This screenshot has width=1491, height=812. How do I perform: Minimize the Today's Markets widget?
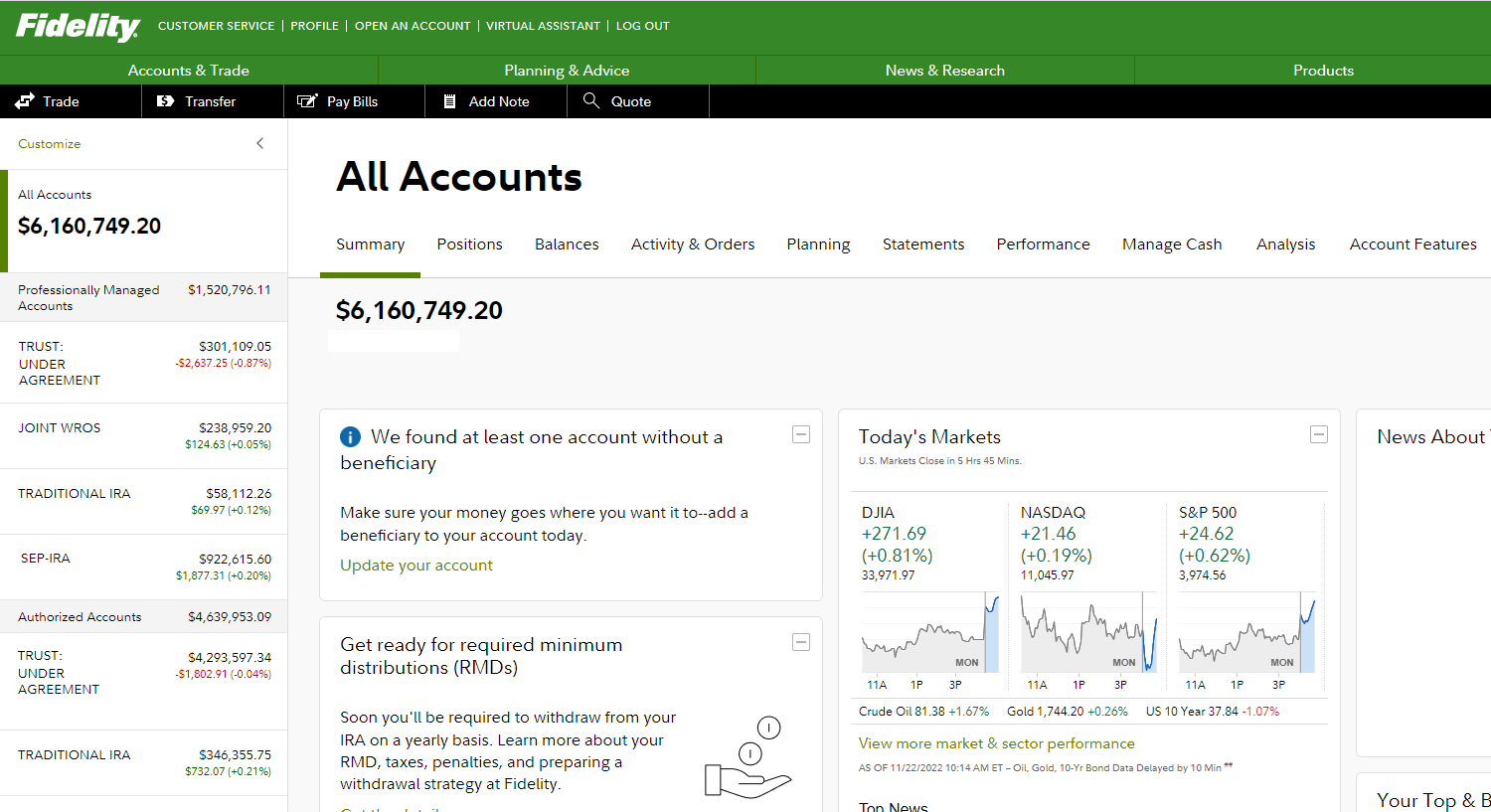tap(1319, 434)
